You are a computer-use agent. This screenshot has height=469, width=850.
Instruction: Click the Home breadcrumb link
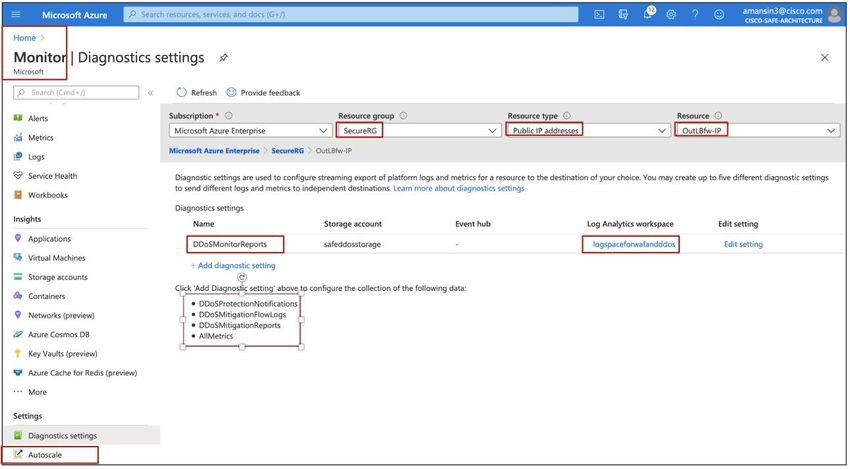24,38
